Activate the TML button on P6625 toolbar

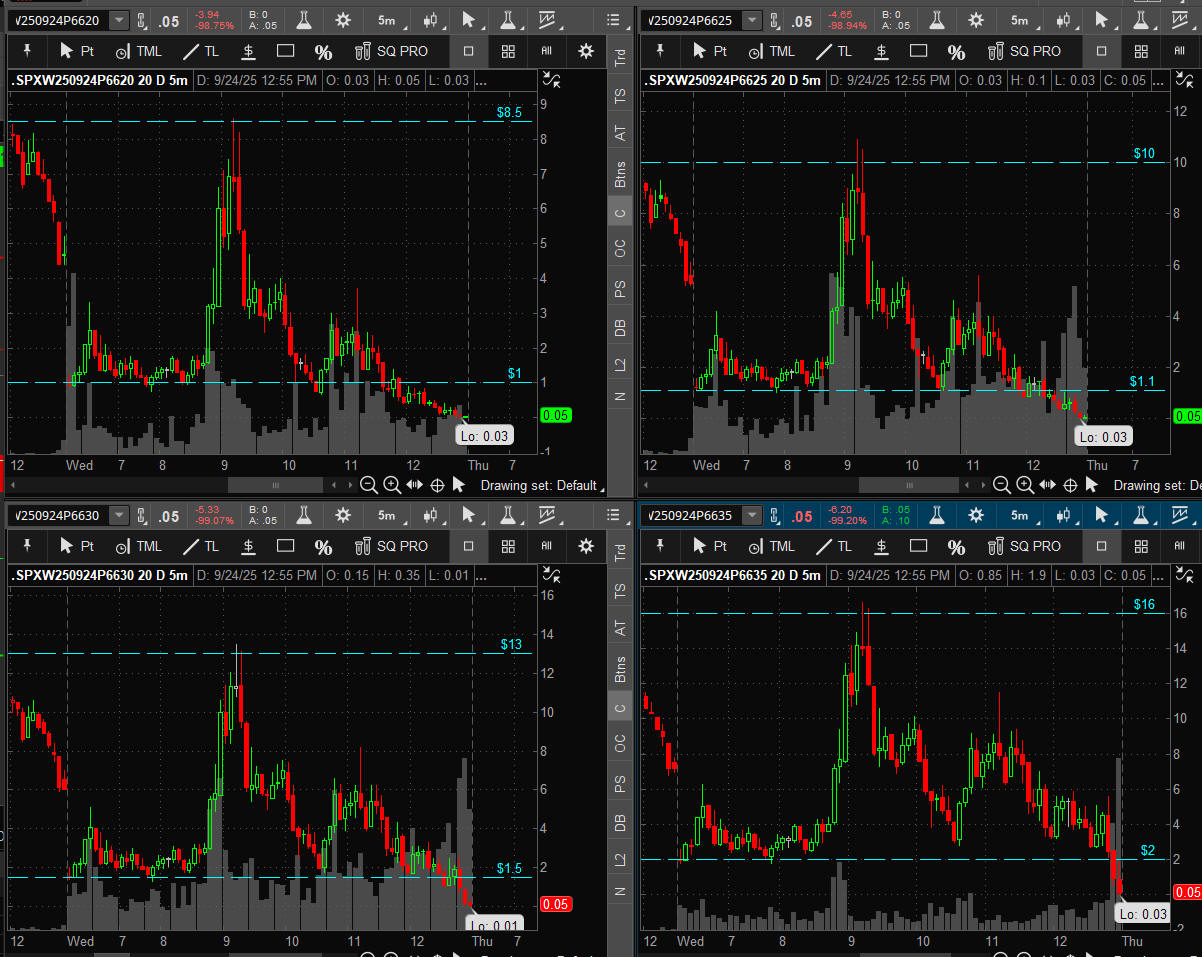click(x=771, y=51)
